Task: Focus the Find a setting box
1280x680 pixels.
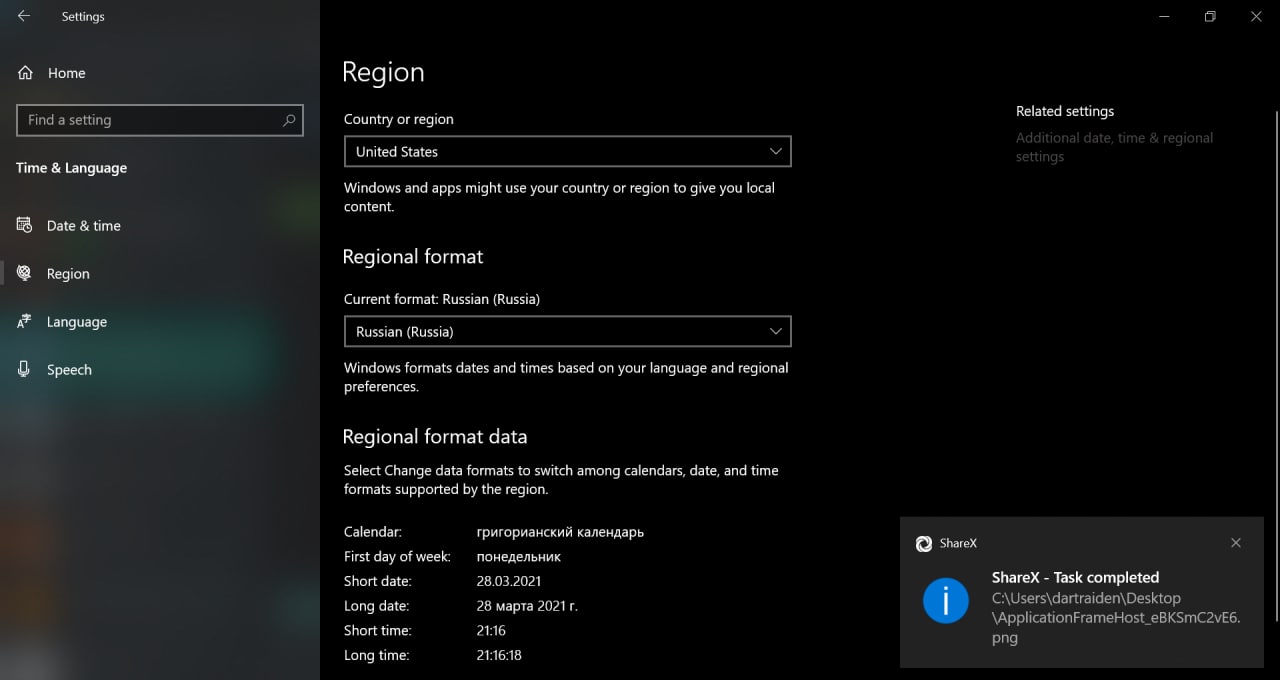Action: coord(160,120)
